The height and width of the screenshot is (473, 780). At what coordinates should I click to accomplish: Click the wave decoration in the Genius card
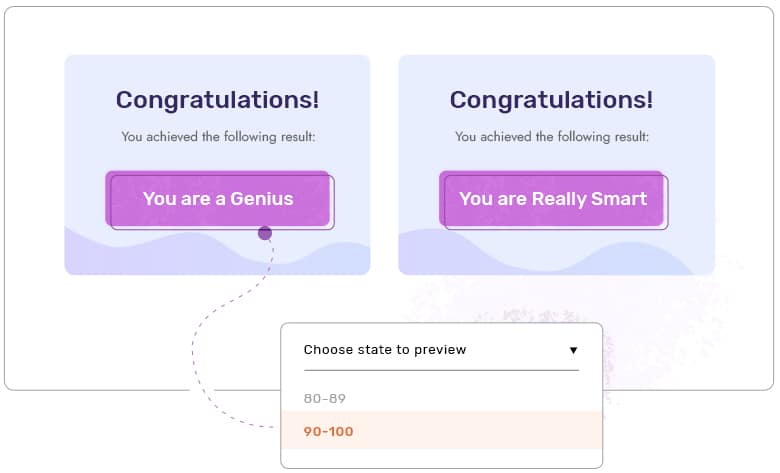[120, 255]
